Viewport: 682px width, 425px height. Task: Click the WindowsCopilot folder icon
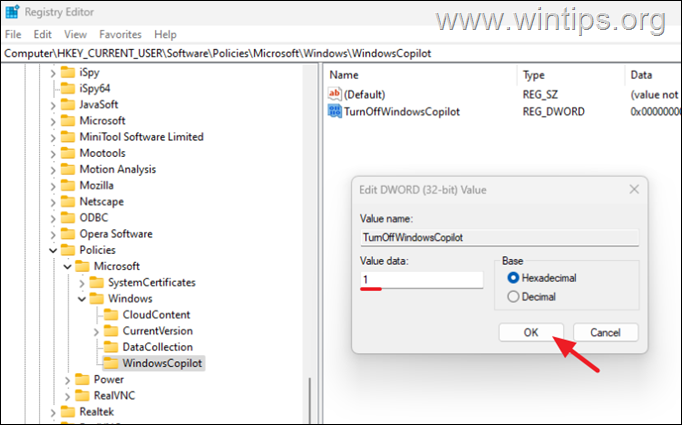(x=110, y=363)
